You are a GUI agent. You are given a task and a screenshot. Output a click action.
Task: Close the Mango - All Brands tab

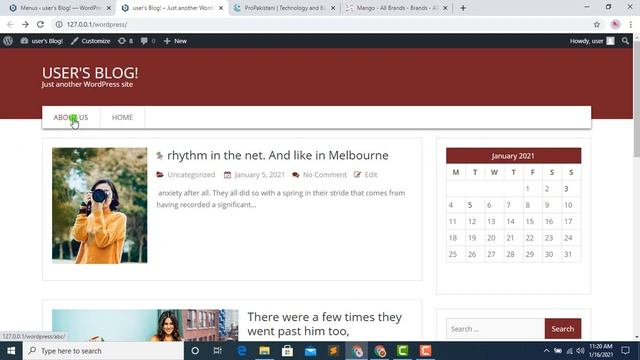[445, 8]
